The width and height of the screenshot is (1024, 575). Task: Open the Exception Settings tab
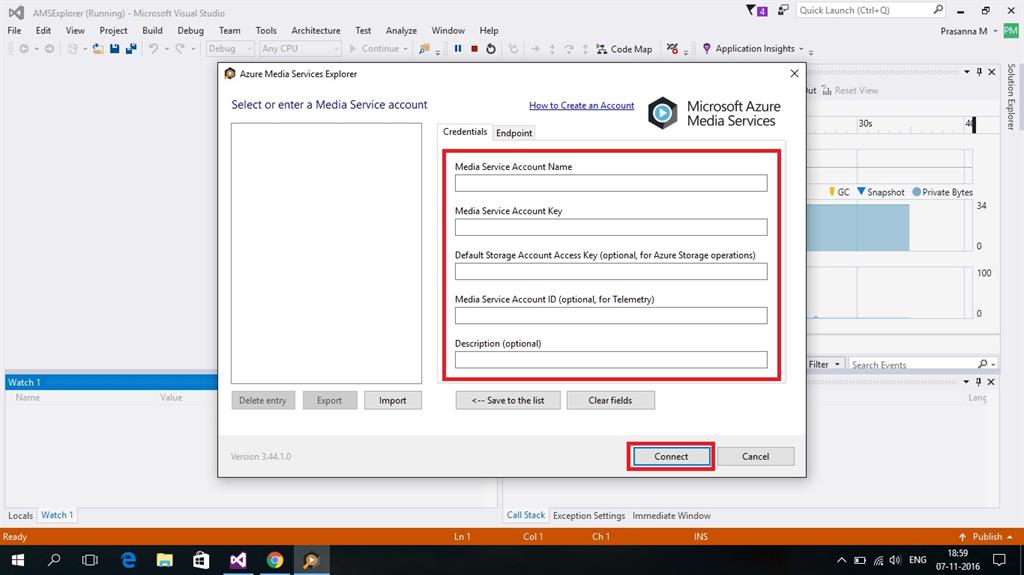[x=589, y=516]
